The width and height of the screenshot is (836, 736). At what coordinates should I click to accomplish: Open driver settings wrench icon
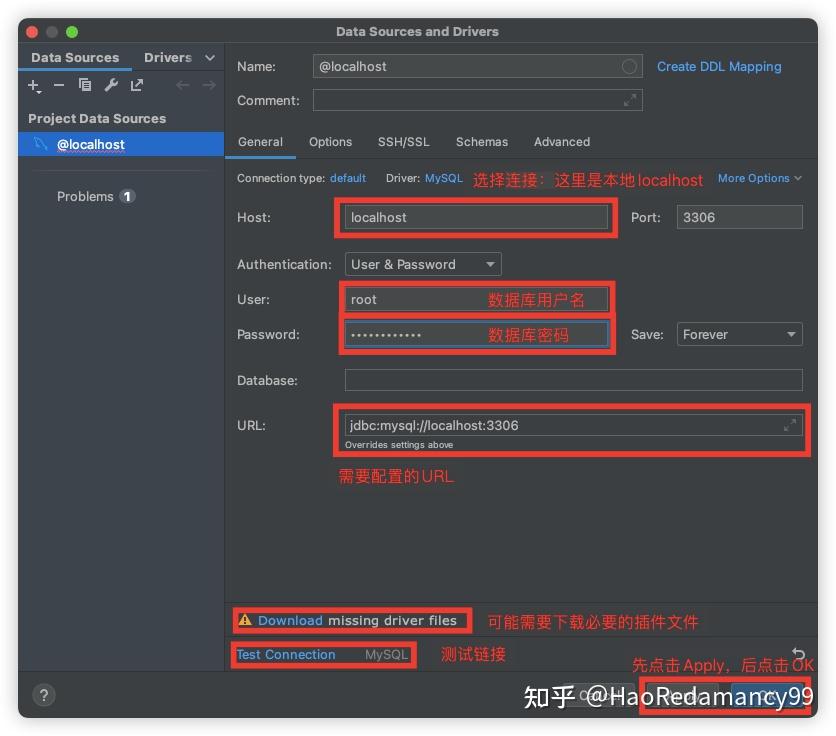pos(111,85)
